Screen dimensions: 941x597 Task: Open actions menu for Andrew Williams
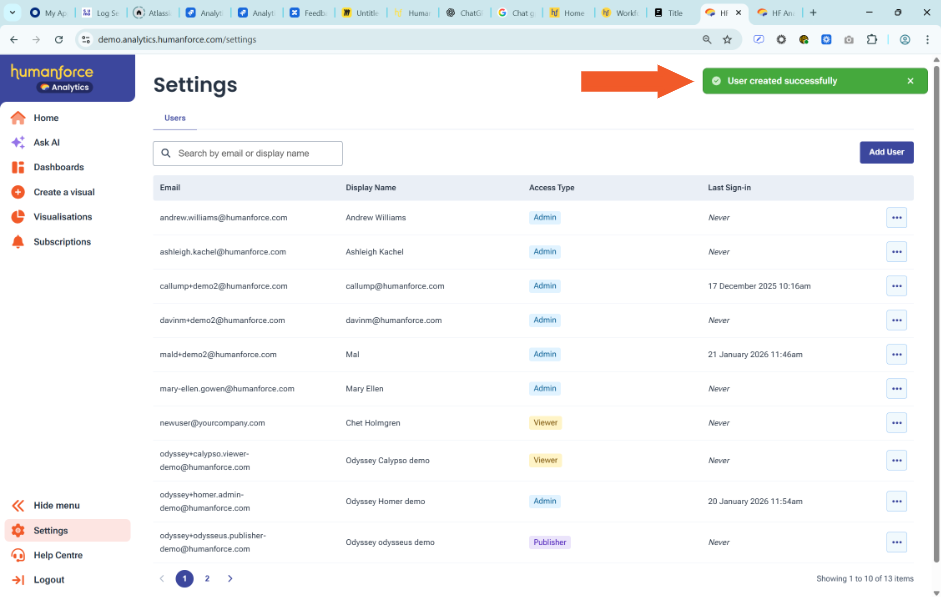click(896, 217)
